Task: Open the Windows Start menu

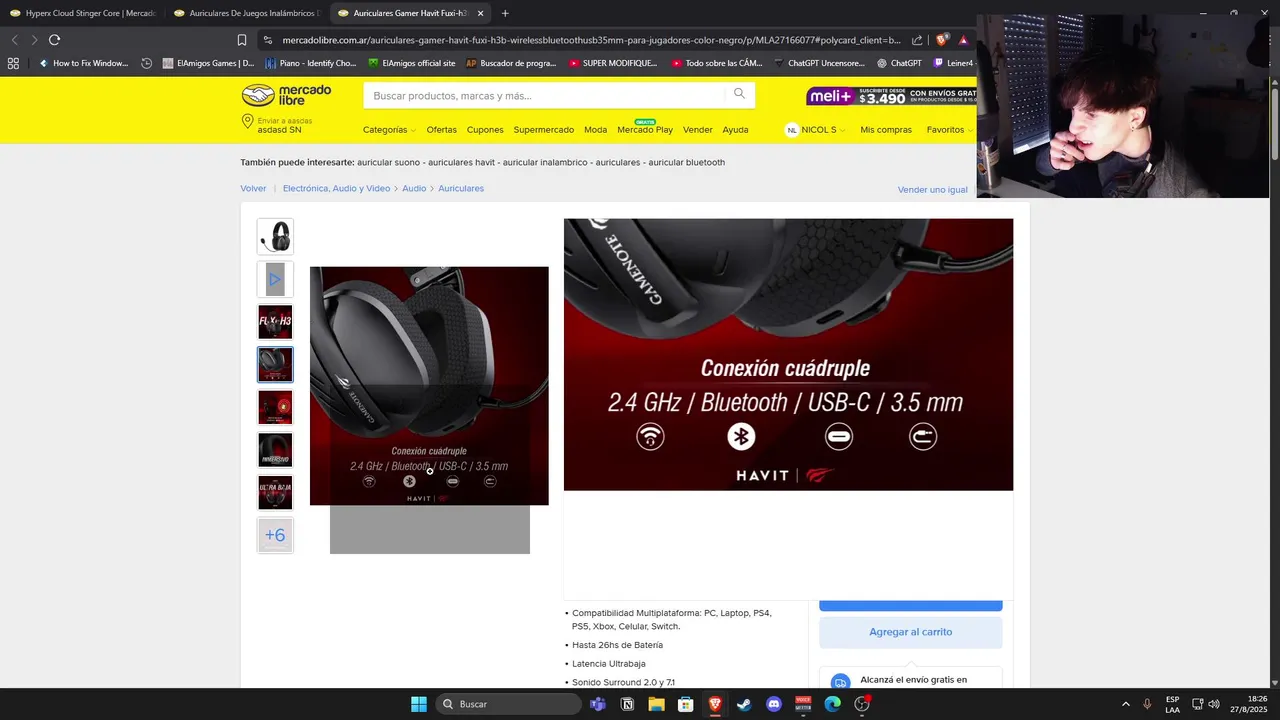Action: pos(419,704)
